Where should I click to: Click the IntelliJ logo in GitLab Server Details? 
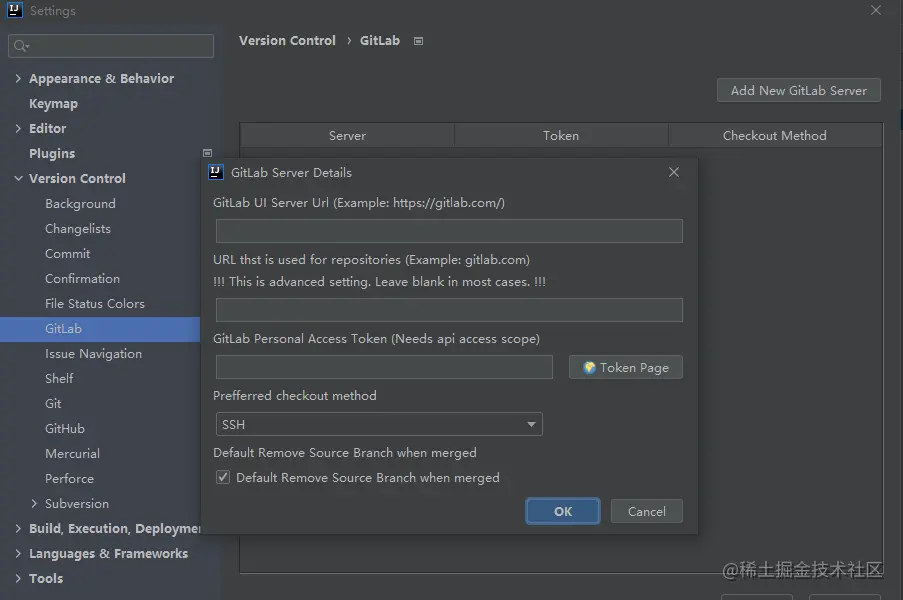(215, 172)
